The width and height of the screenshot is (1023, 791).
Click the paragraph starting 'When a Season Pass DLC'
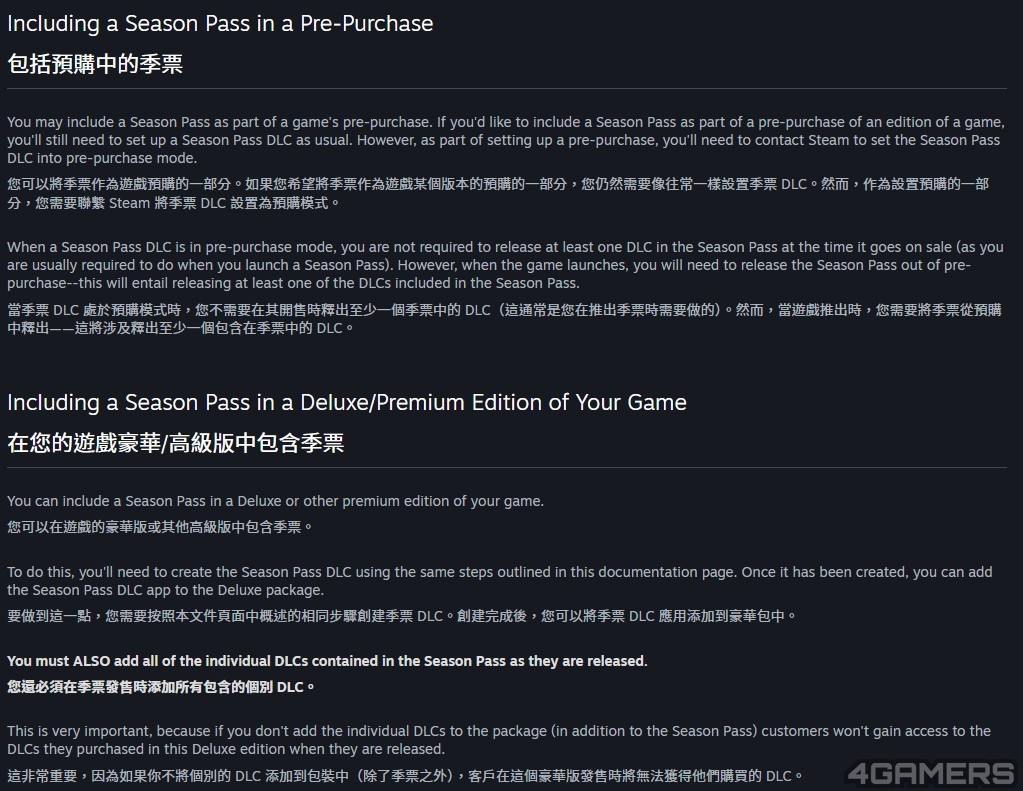[506, 265]
